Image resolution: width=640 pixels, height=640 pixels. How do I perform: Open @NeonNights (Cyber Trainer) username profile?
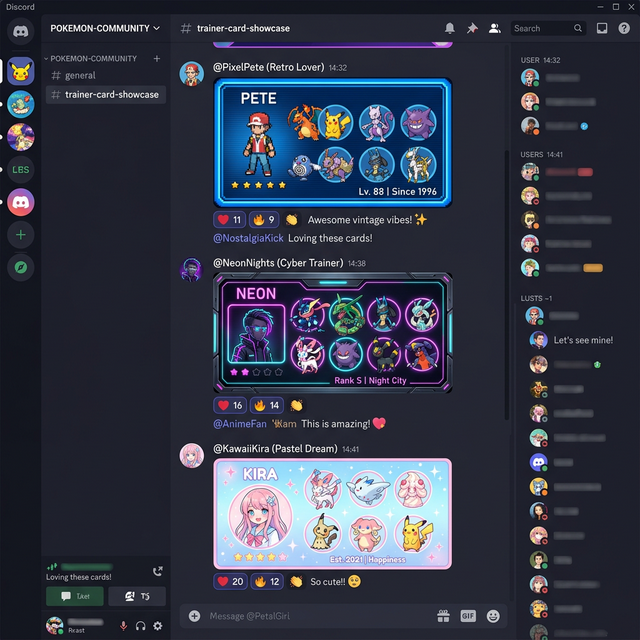[278, 263]
